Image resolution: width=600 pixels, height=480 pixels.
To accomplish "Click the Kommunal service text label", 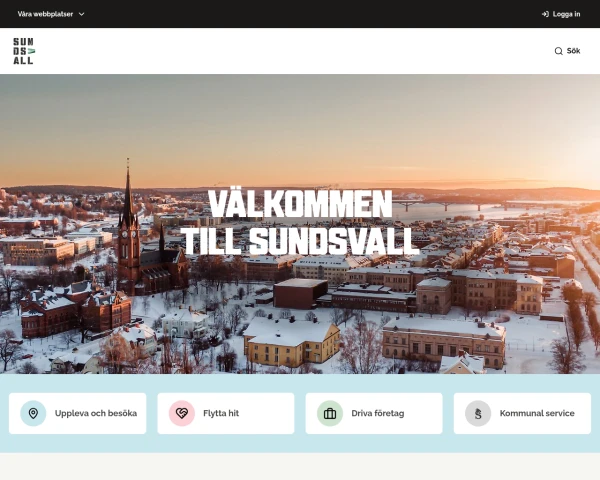I will point(537,413).
